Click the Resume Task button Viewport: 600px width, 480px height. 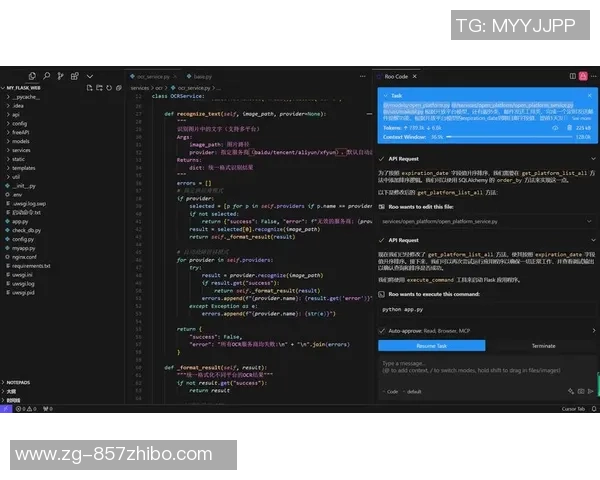[432, 345]
